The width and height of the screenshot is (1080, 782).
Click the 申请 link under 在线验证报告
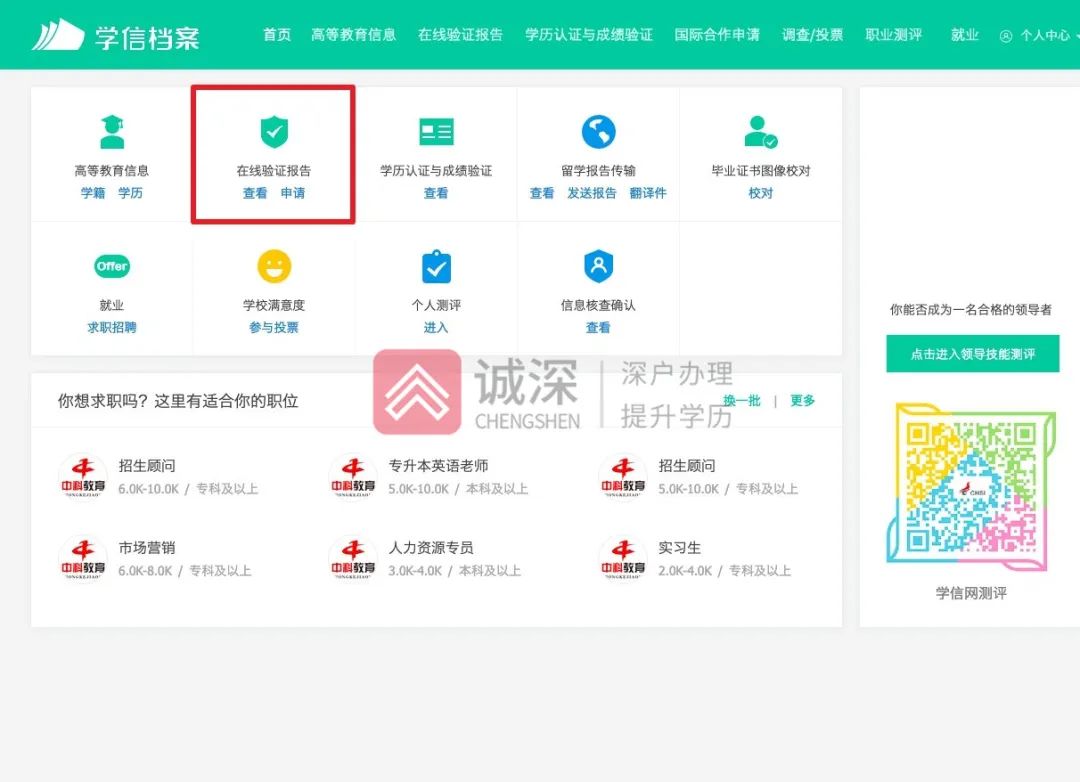tap(293, 193)
